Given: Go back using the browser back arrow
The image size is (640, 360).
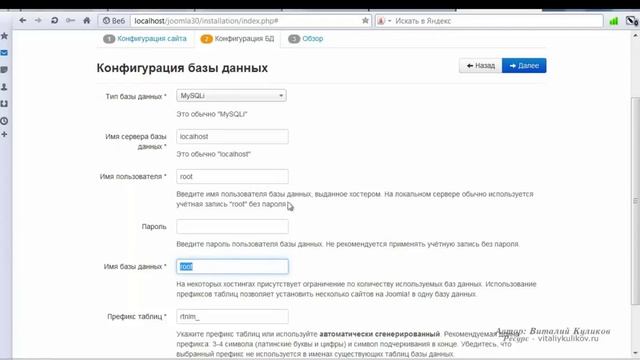Looking at the screenshot, I should click(x=23, y=20).
